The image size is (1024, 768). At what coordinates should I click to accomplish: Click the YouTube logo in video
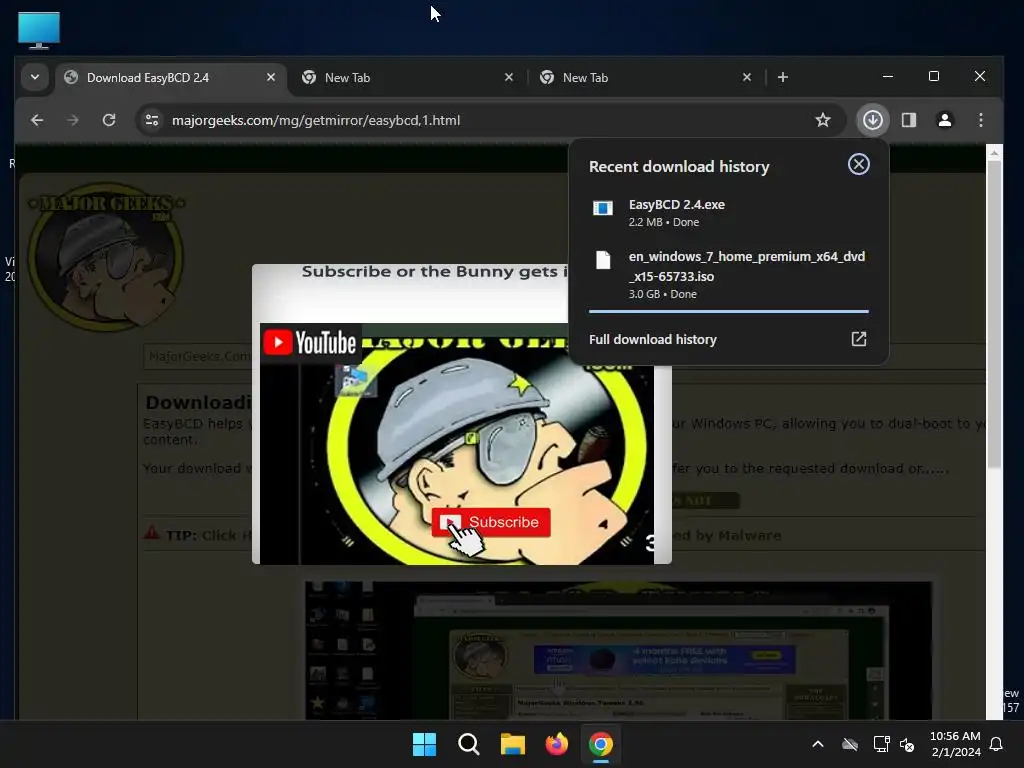coord(310,343)
